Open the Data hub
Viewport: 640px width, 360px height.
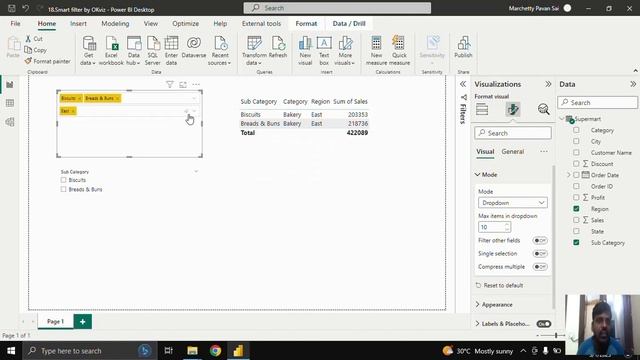click(133, 50)
